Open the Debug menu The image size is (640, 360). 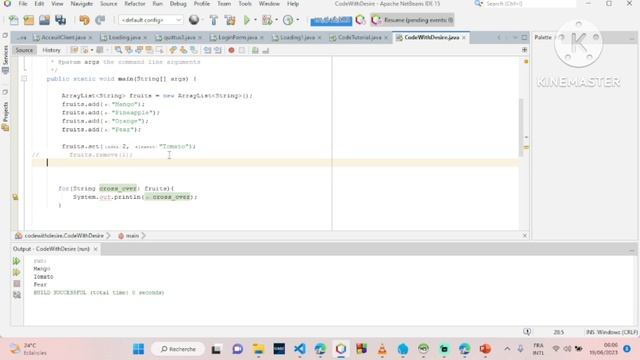[178, 4]
